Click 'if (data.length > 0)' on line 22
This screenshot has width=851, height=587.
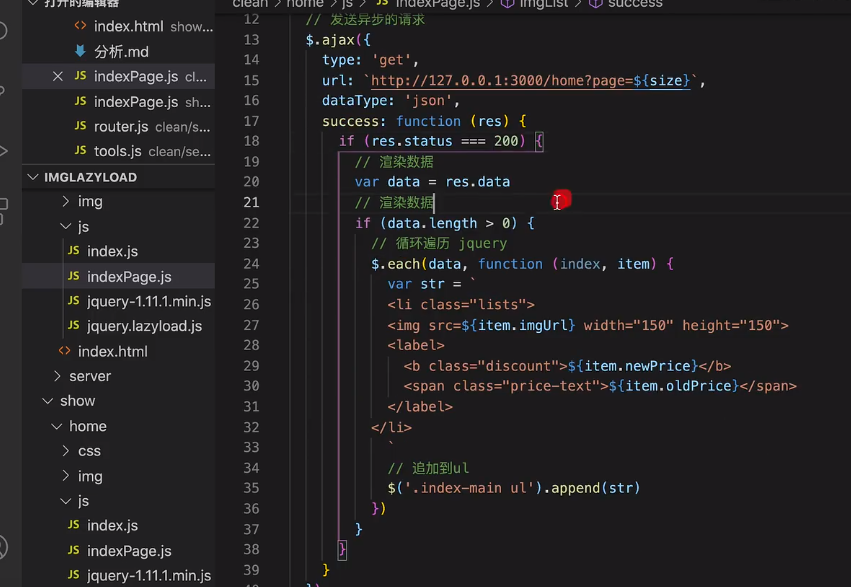[444, 224]
